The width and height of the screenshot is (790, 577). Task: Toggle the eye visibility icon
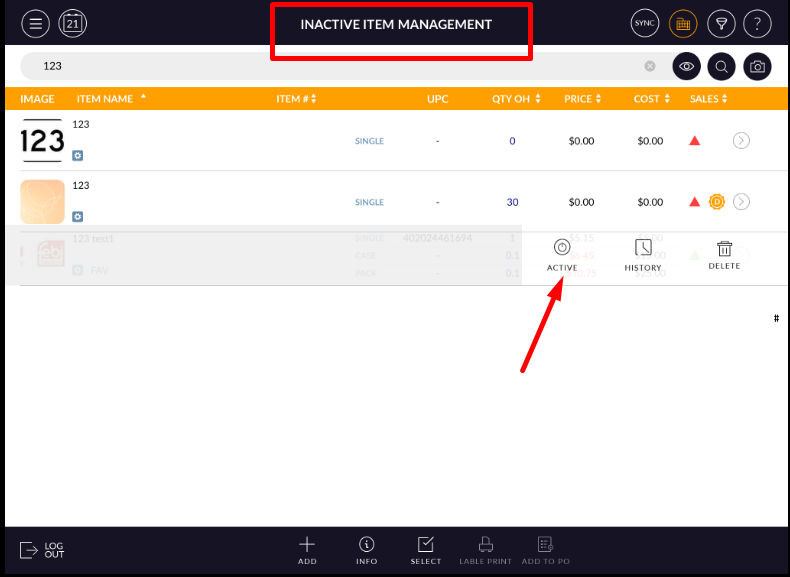pos(686,67)
